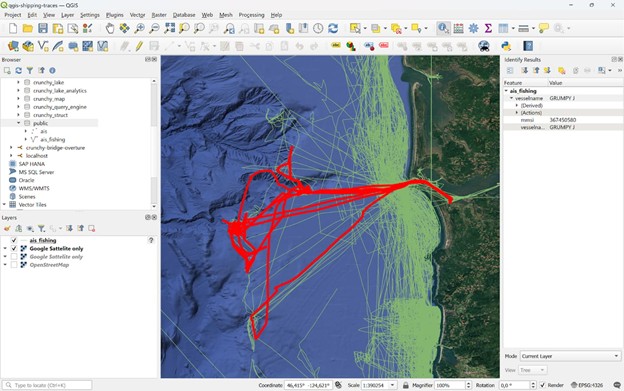Refresh the Browser panel

tap(18, 70)
